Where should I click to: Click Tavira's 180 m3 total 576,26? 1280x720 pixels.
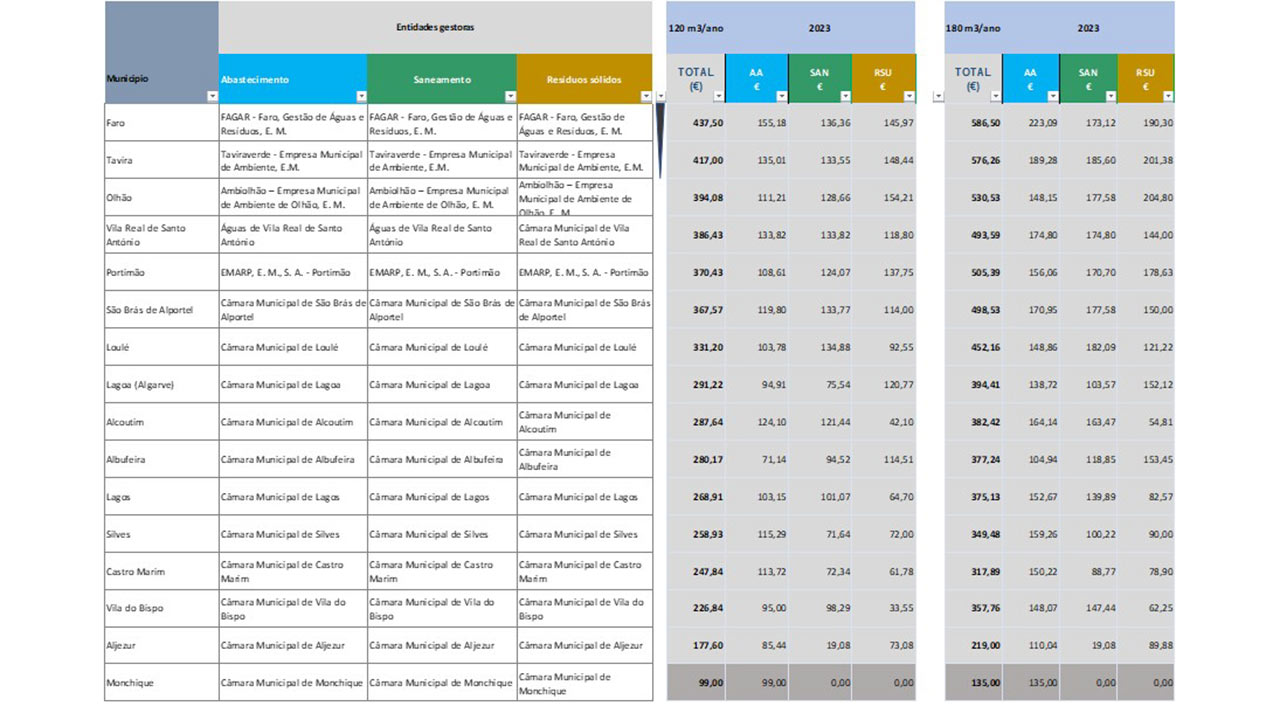pos(974,160)
